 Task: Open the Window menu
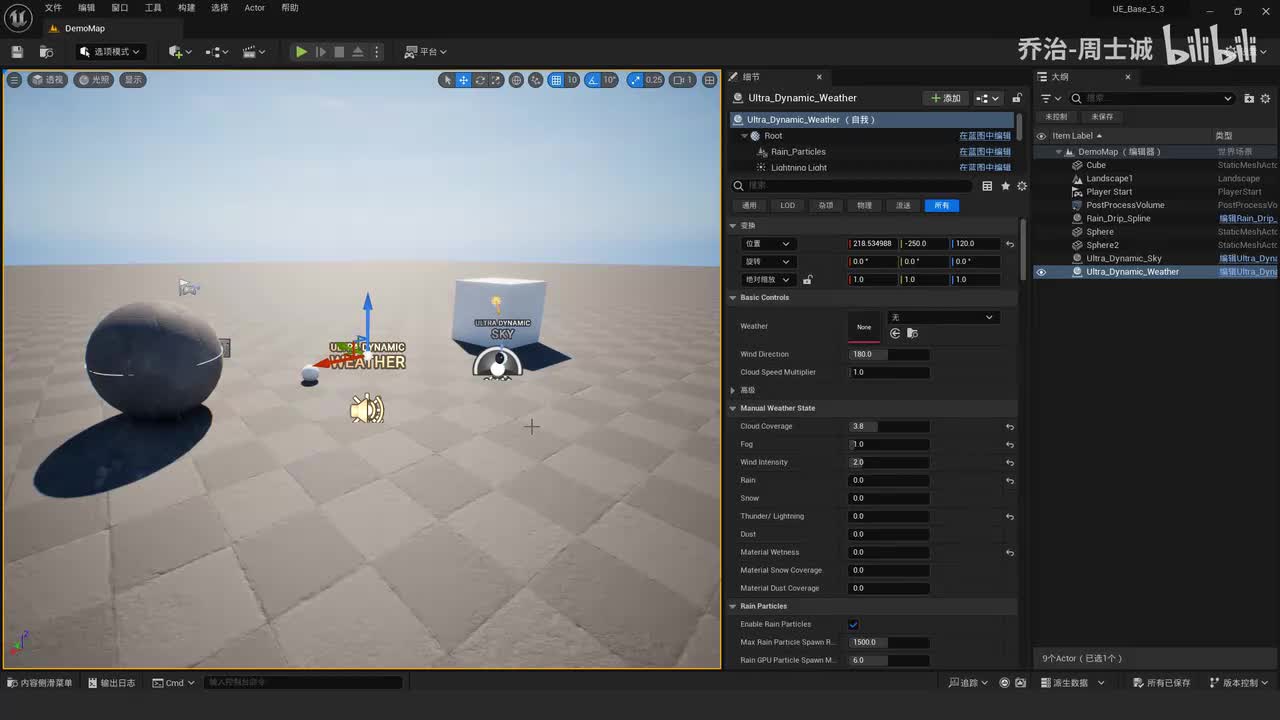pos(120,8)
